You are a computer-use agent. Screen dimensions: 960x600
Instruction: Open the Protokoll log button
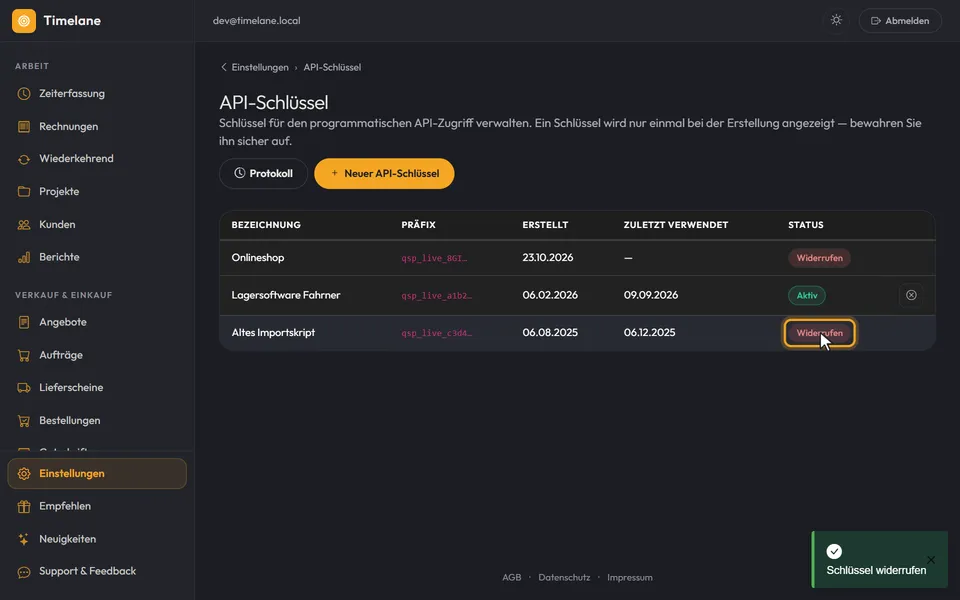coord(263,174)
